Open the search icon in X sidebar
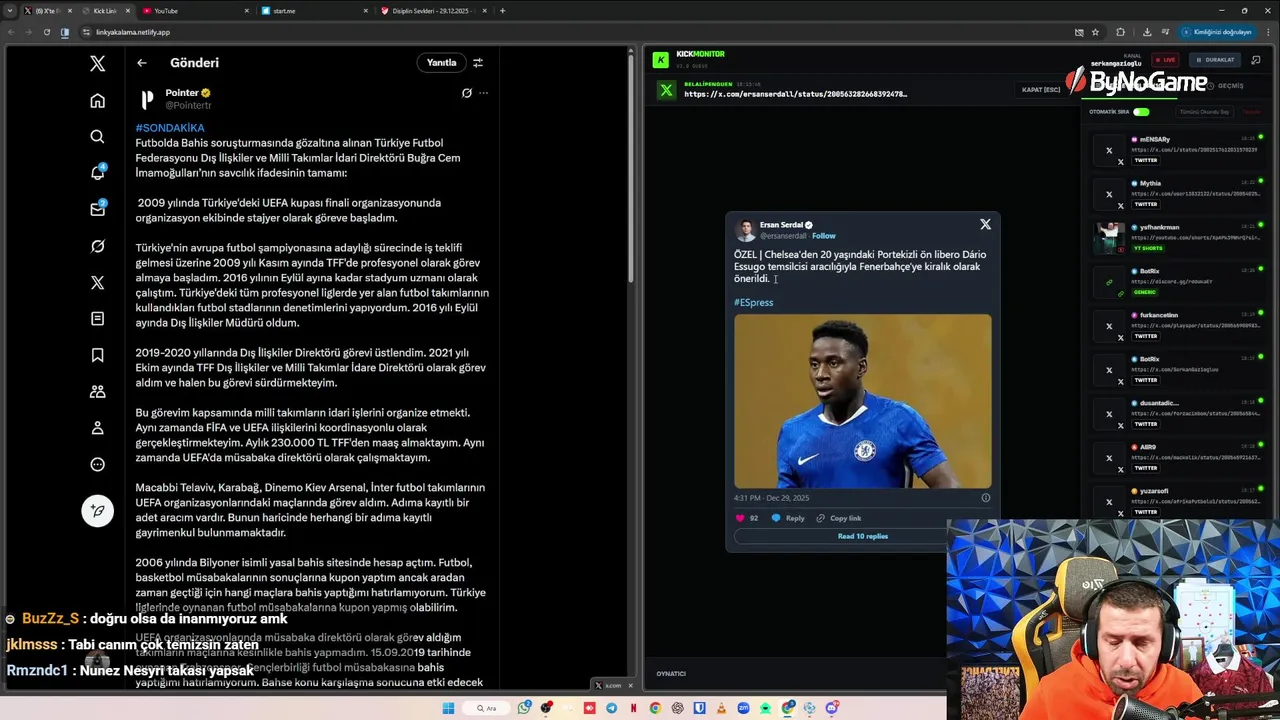 97,136
